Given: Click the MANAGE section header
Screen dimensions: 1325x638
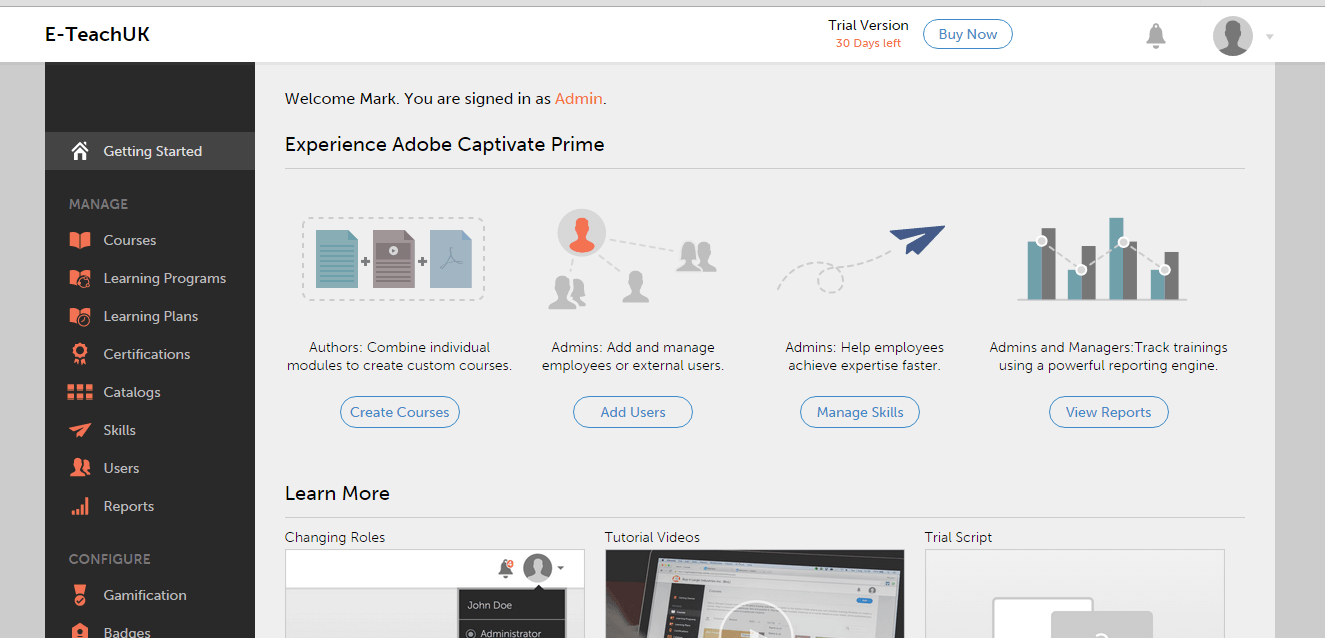Looking at the screenshot, I should 98,204.
